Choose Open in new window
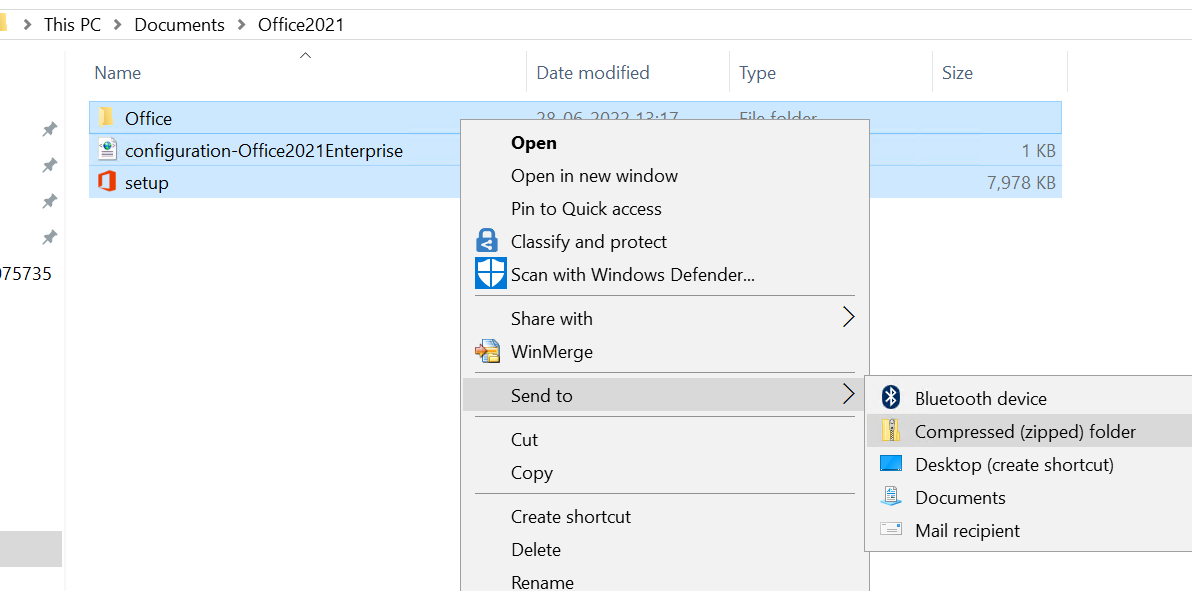Image resolution: width=1192 pixels, height=591 pixels. 594,176
